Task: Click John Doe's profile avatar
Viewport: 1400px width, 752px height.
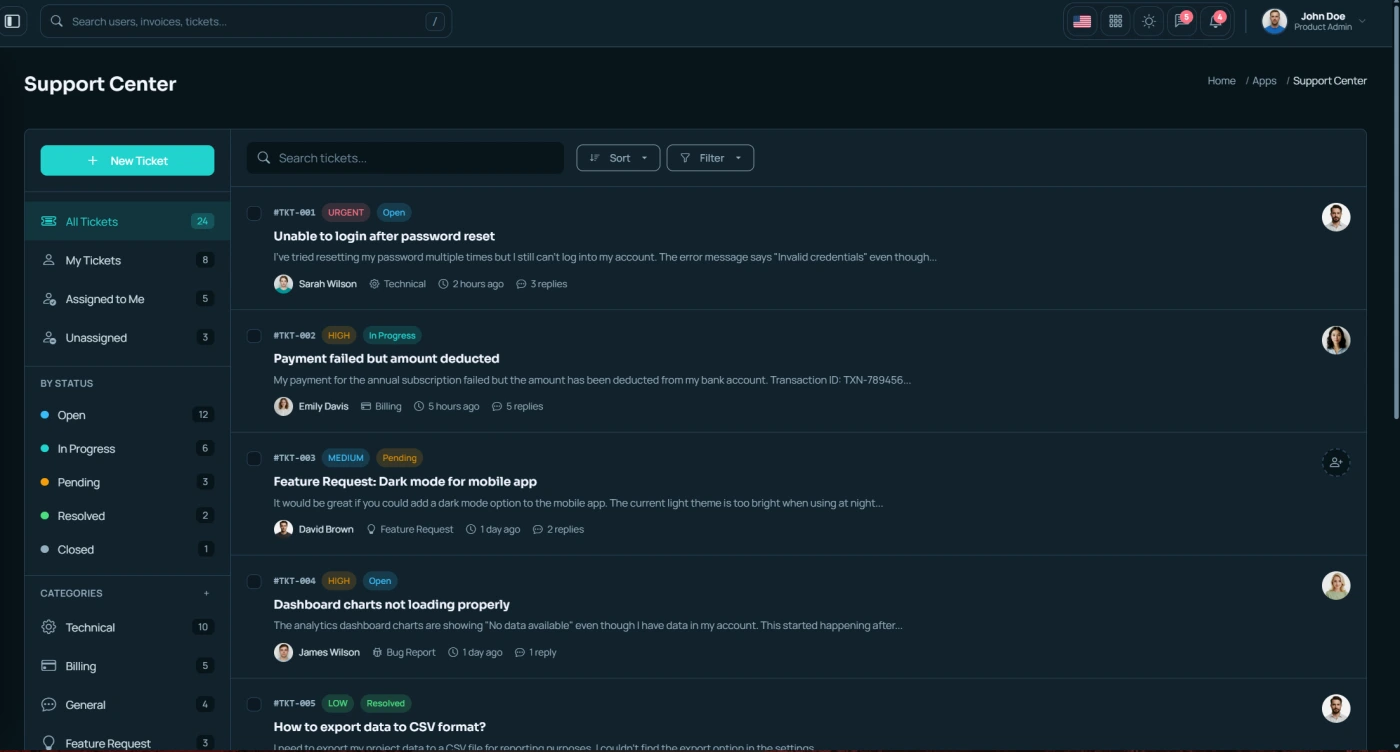Action: (x=1274, y=21)
